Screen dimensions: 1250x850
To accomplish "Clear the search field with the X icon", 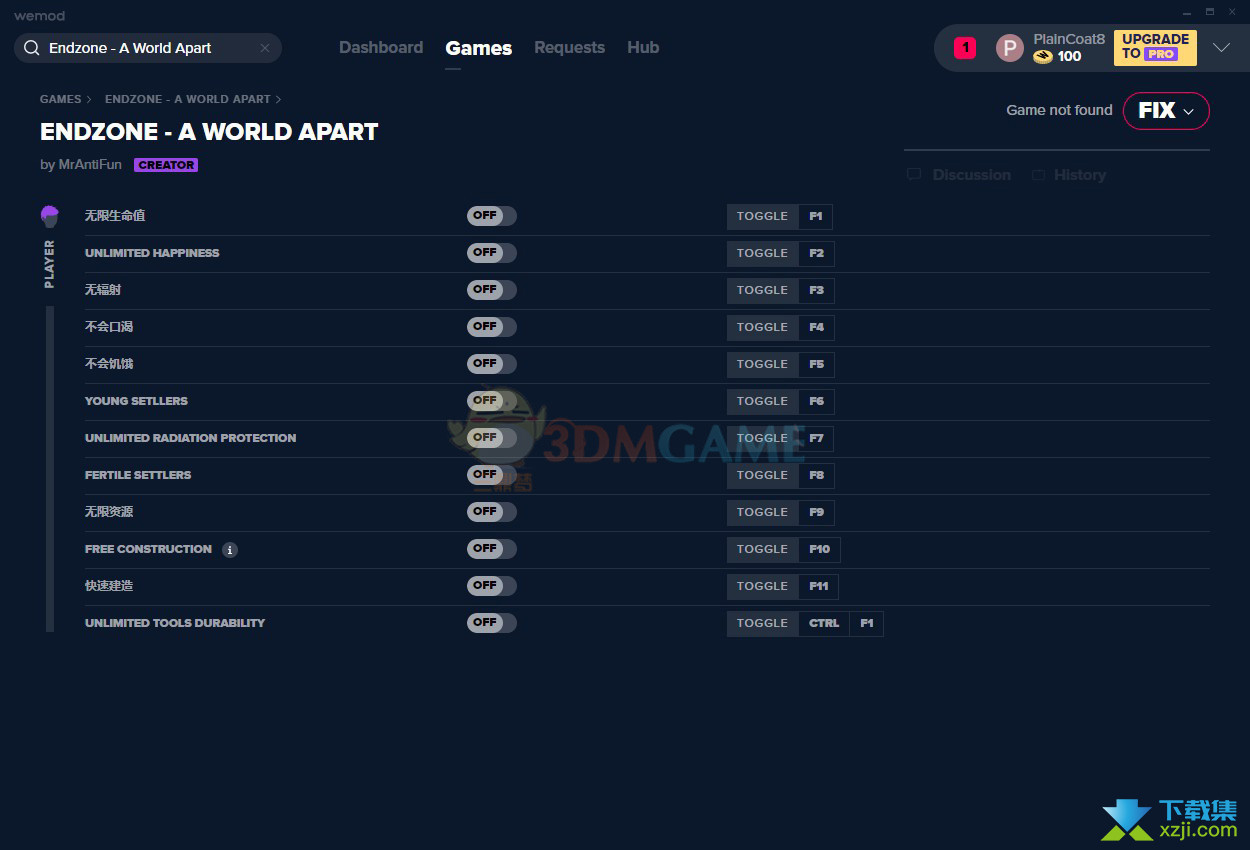I will click(x=265, y=48).
